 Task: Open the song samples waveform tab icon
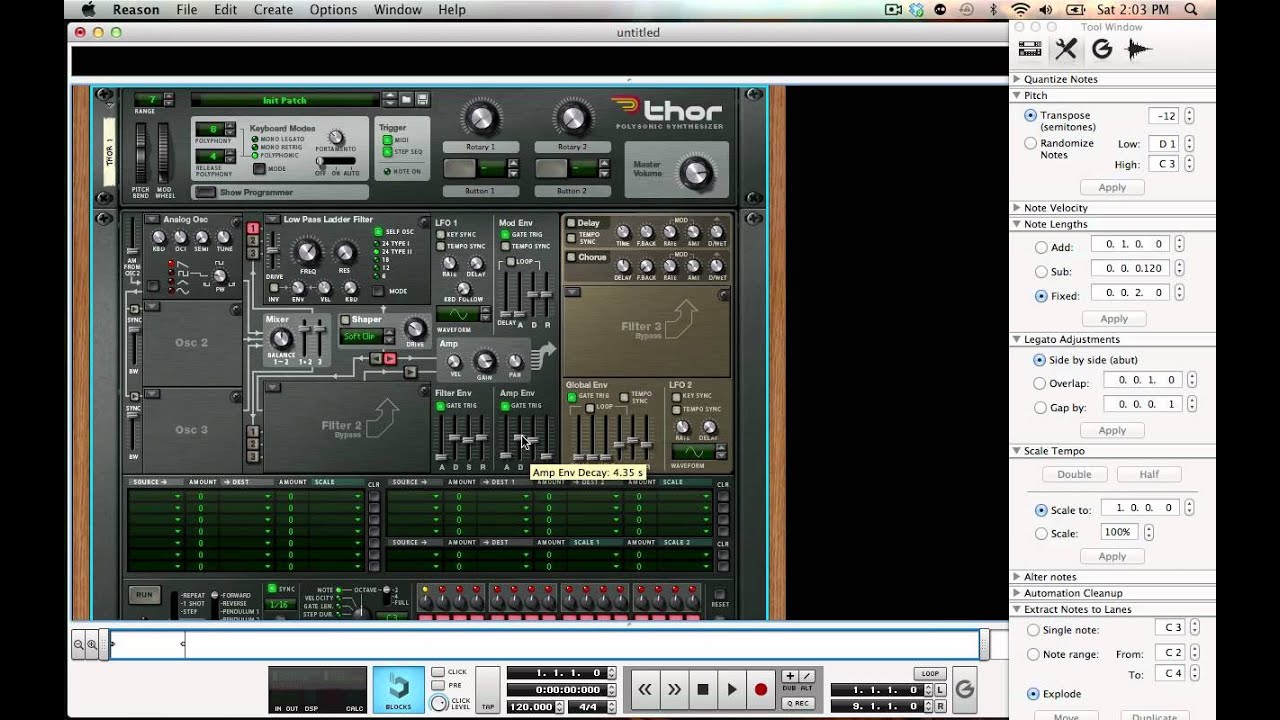click(x=1138, y=49)
